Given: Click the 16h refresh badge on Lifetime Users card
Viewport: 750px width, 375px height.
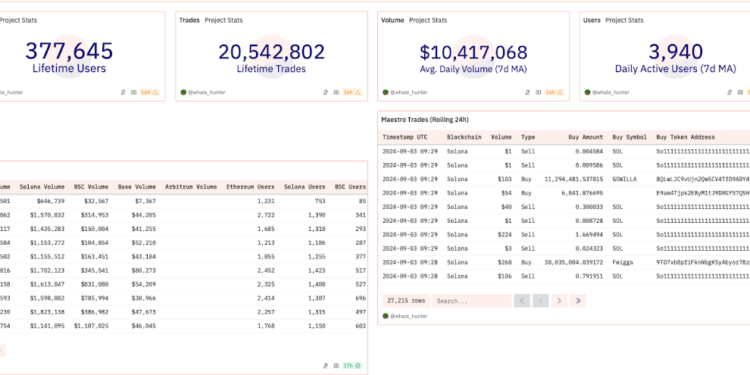Looking at the screenshot, I should click(150, 92).
